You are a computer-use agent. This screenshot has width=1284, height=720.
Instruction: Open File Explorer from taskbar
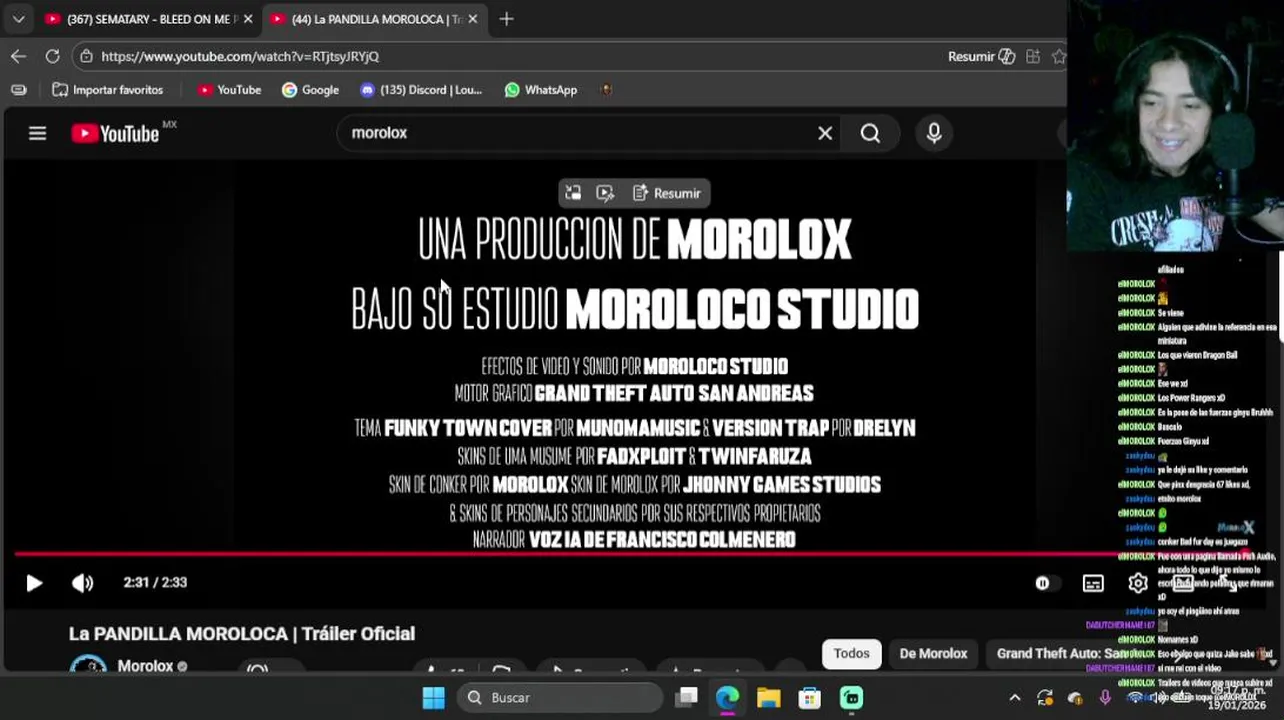point(768,698)
